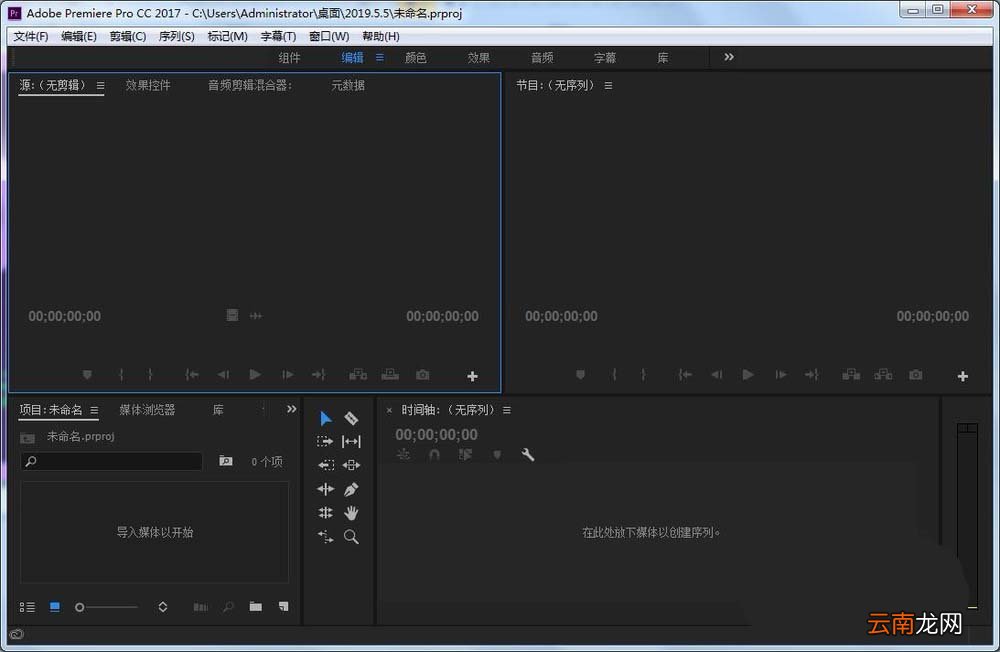Click Lift button in program monitor
1000x652 pixels.
851,374
